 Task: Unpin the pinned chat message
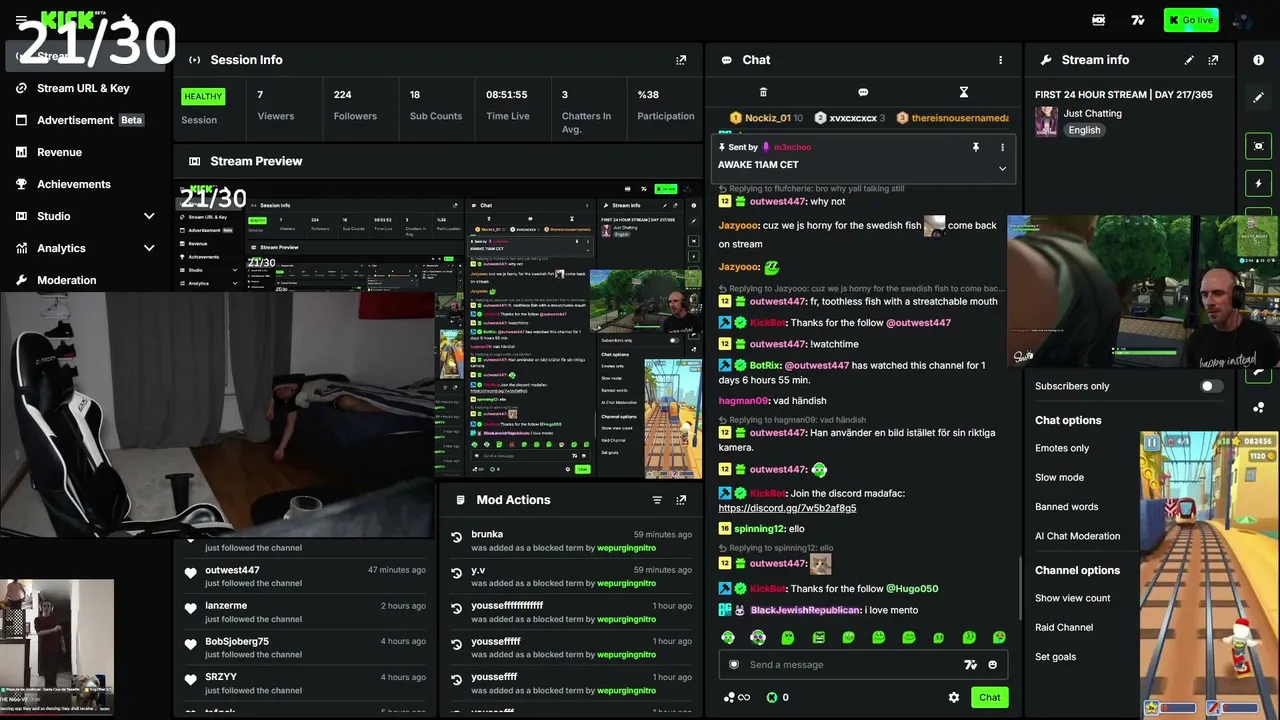(976, 147)
